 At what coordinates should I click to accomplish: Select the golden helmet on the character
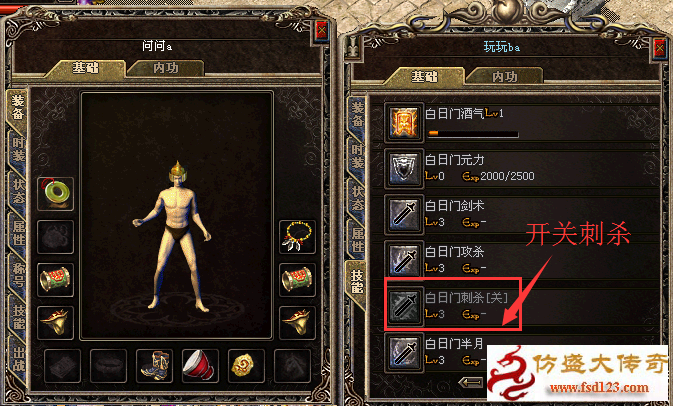pyautogui.click(x=177, y=172)
